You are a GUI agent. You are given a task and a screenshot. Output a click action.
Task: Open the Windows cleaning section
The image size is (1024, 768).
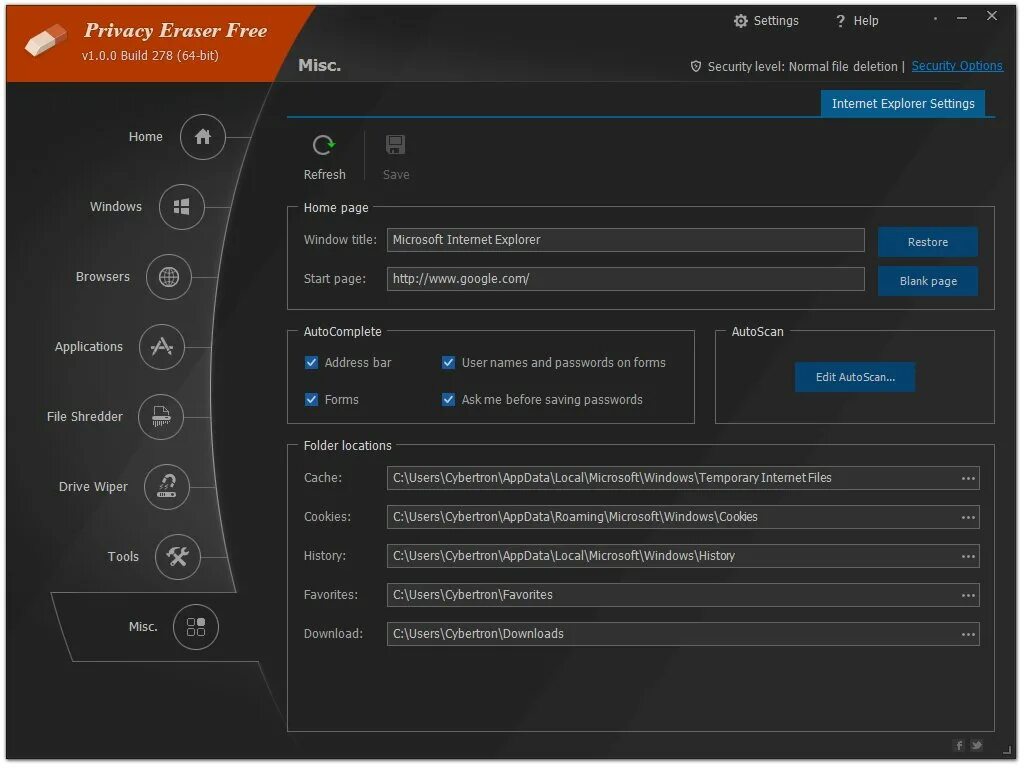(181, 207)
